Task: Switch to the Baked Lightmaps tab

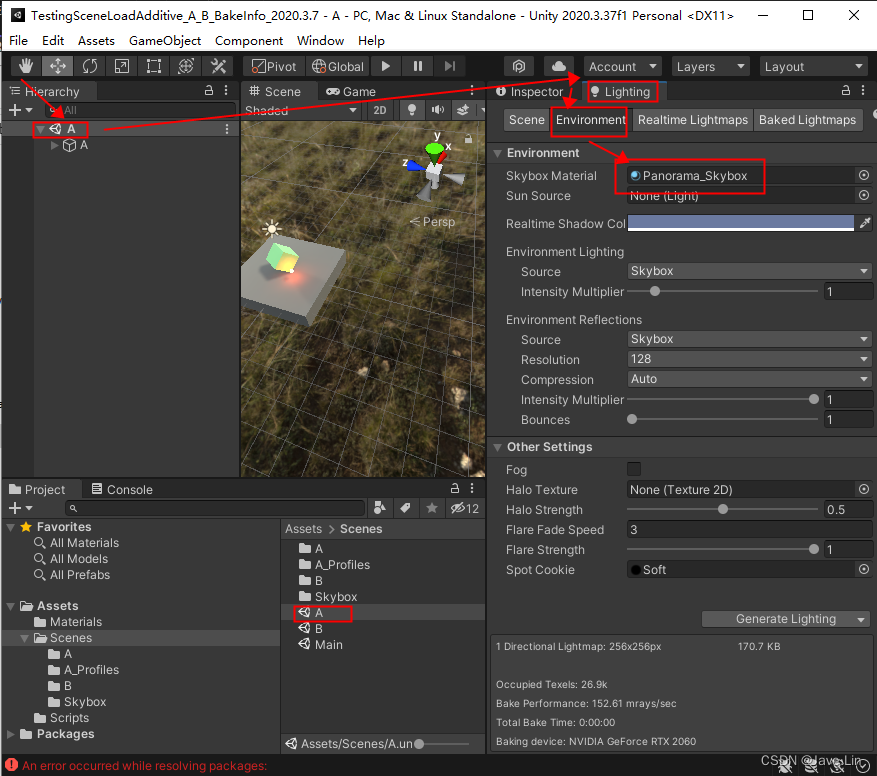Action: [808, 119]
